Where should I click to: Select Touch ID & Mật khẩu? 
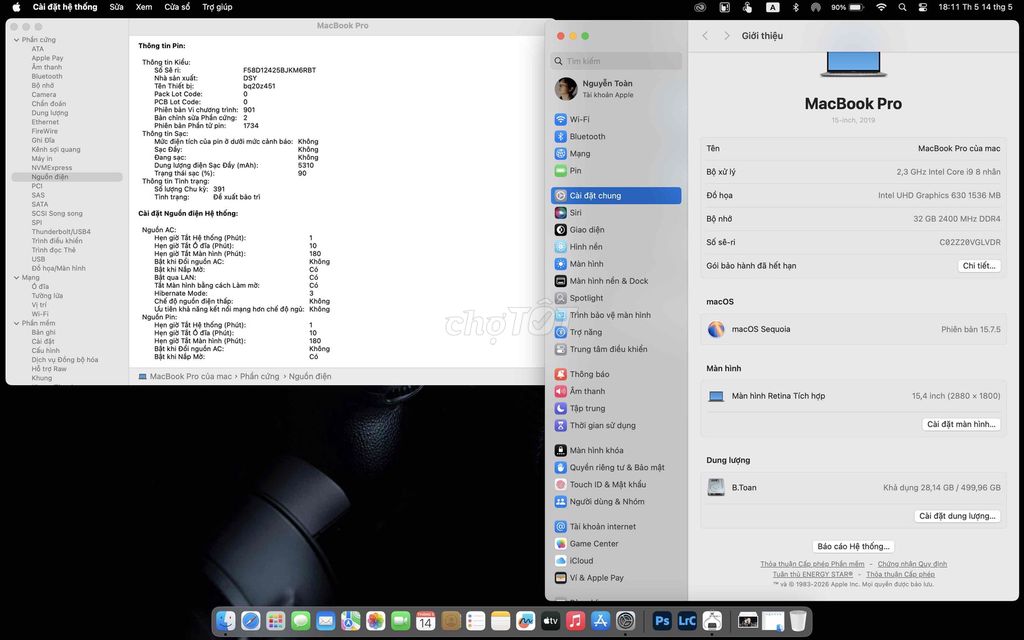pos(616,485)
